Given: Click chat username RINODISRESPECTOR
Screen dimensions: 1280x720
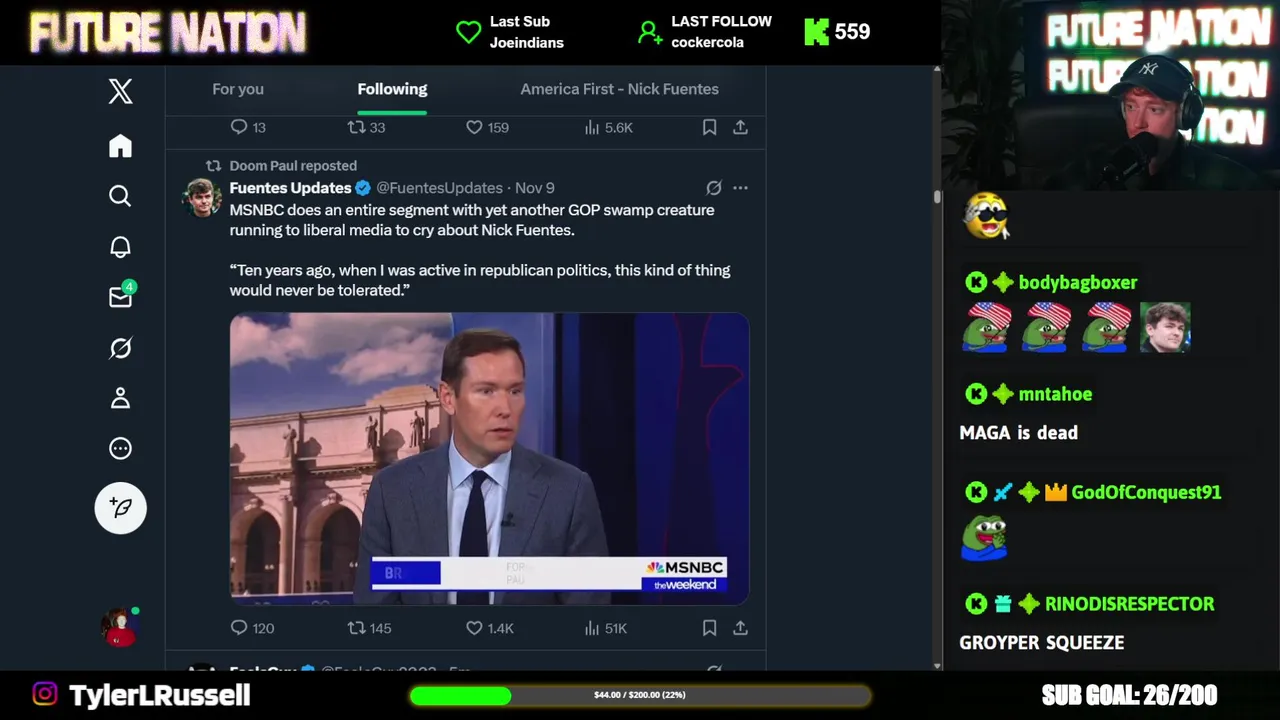Looking at the screenshot, I should (1130, 604).
